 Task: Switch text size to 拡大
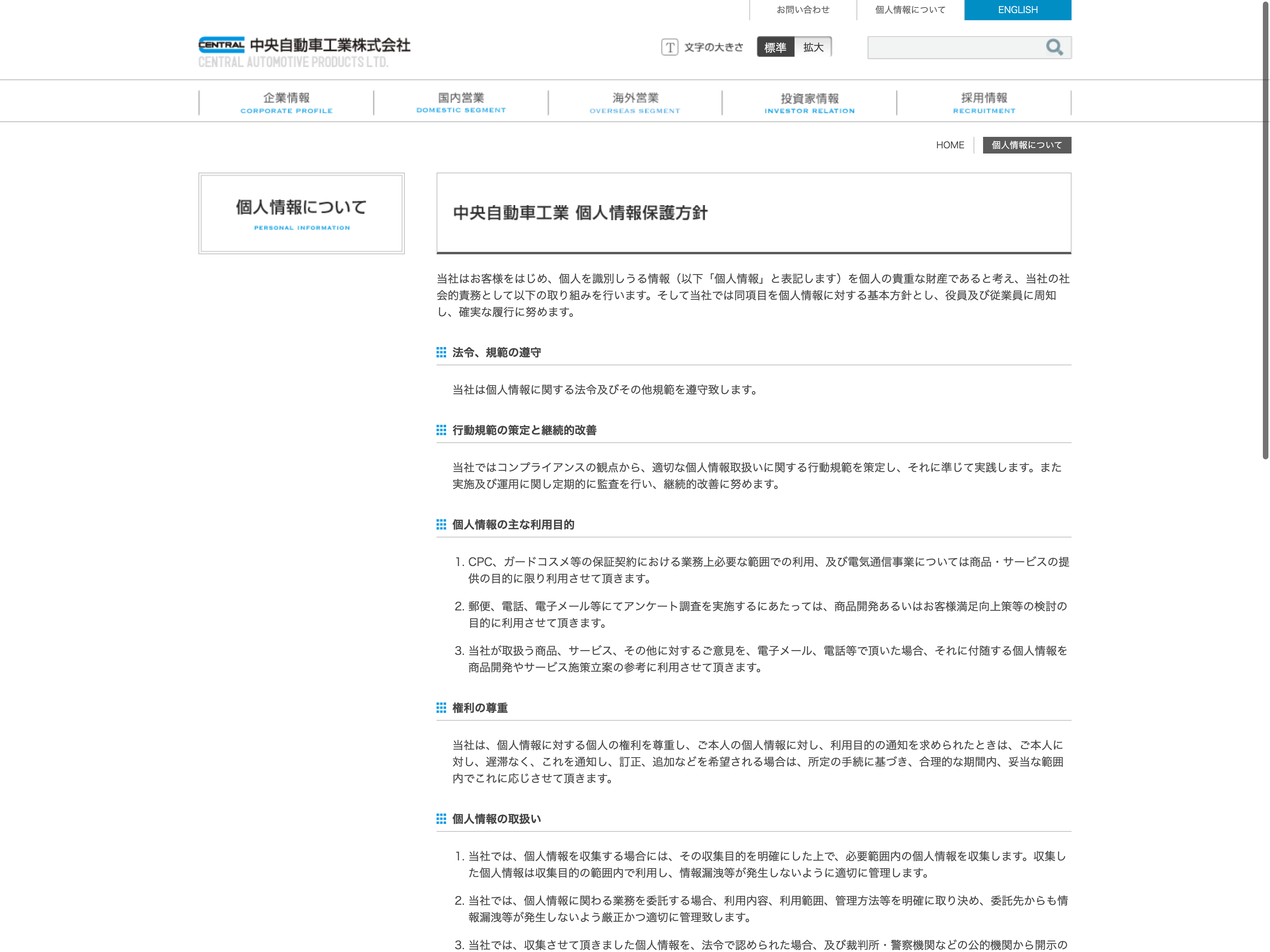coord(813,47)
